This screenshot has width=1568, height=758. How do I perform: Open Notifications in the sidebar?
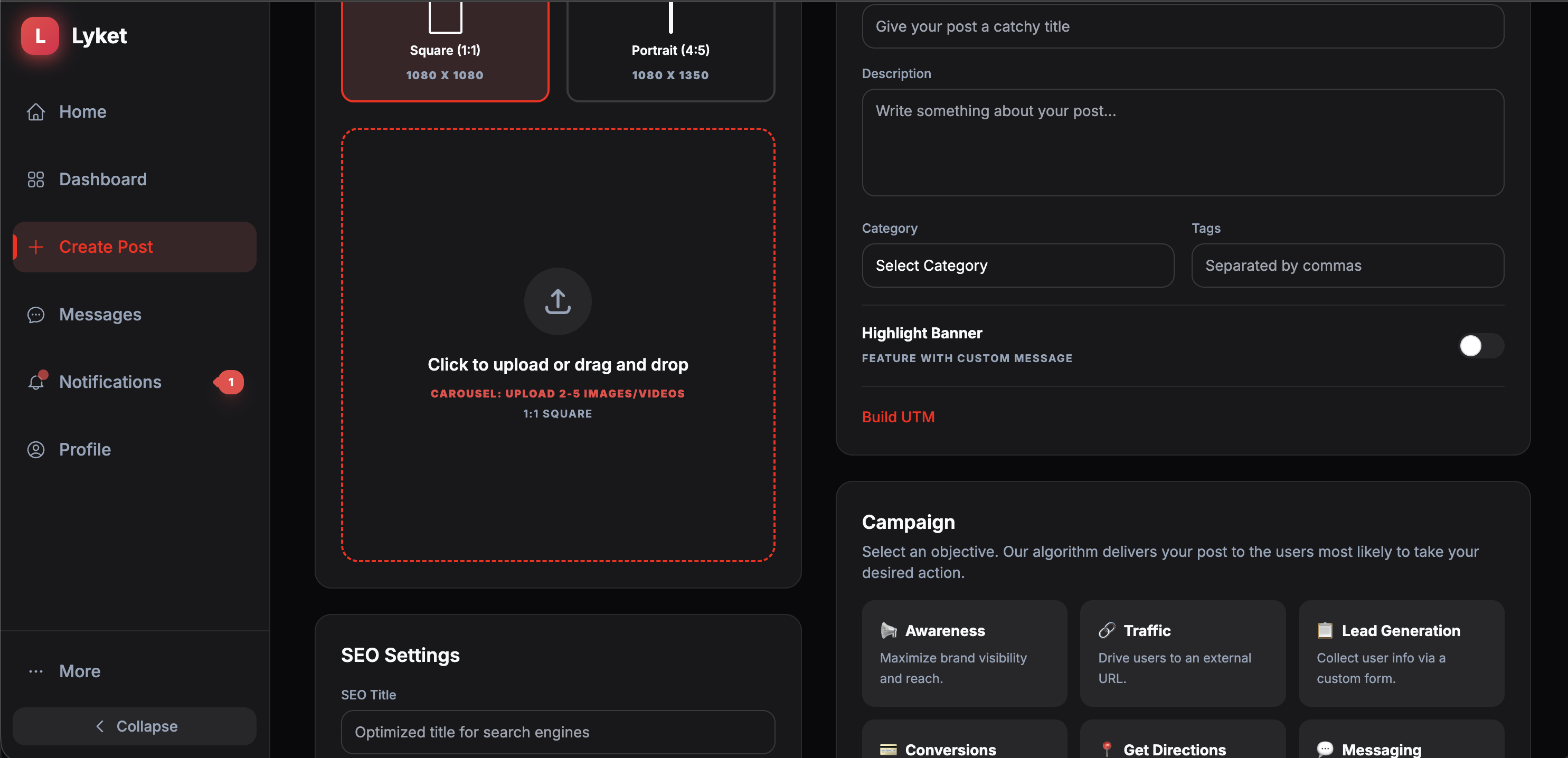tap(135, 382)
